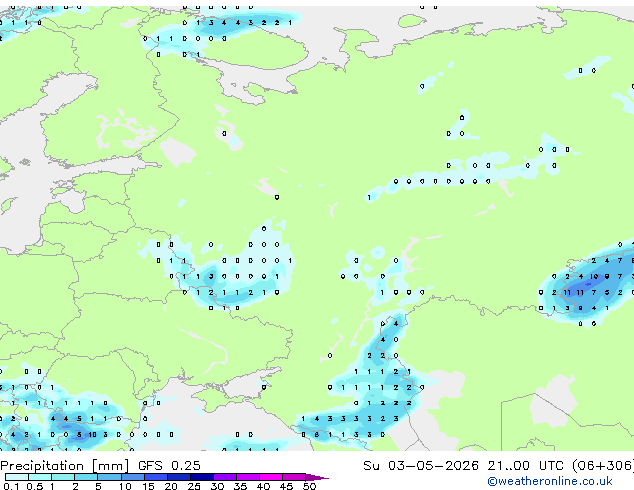Click the above-50 mm legend arrow tip
The height and width of the screenshot is (490, 634).
click(317, 477)
